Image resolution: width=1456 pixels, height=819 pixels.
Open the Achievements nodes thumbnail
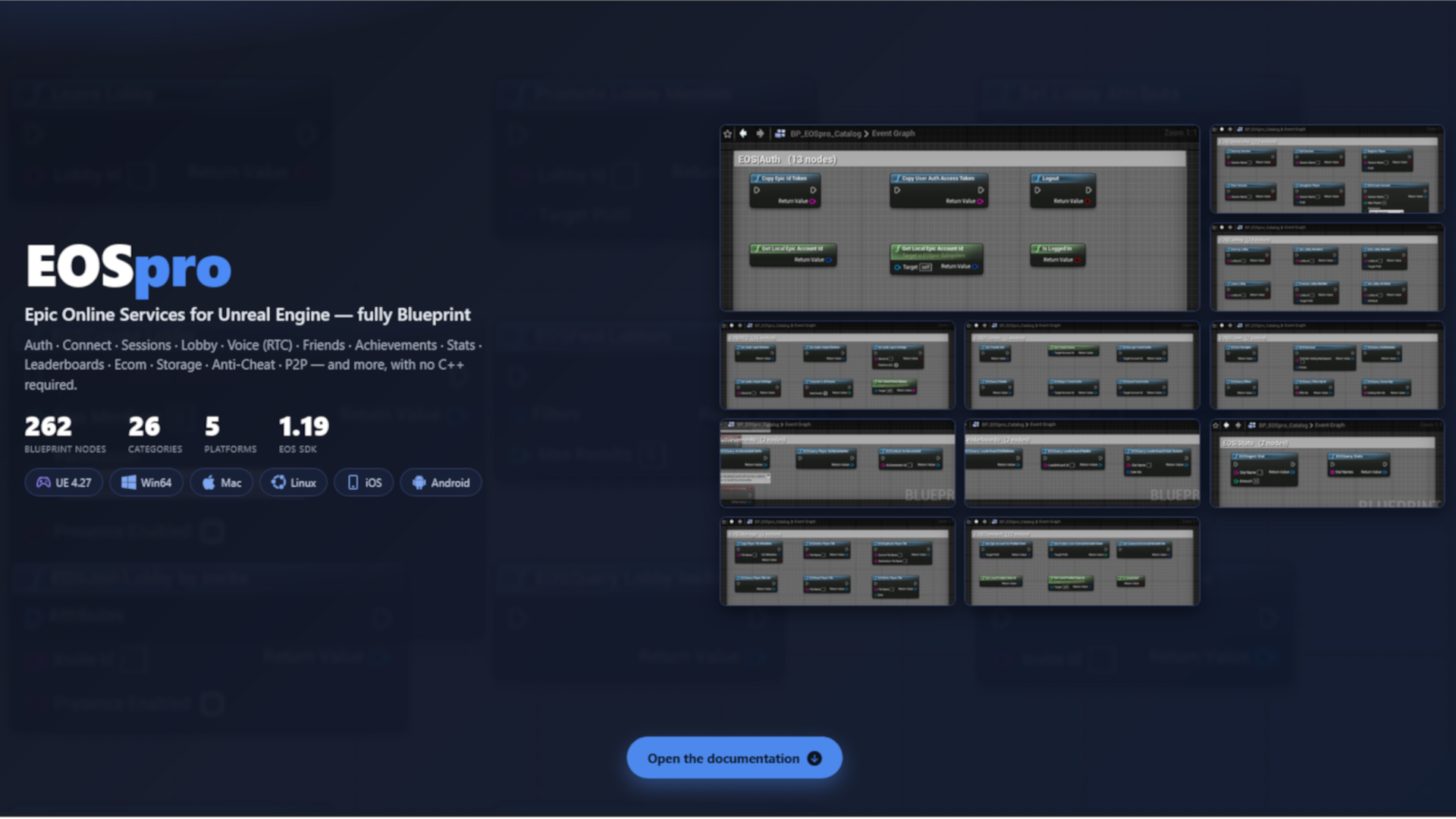click(x=837, y=463)
